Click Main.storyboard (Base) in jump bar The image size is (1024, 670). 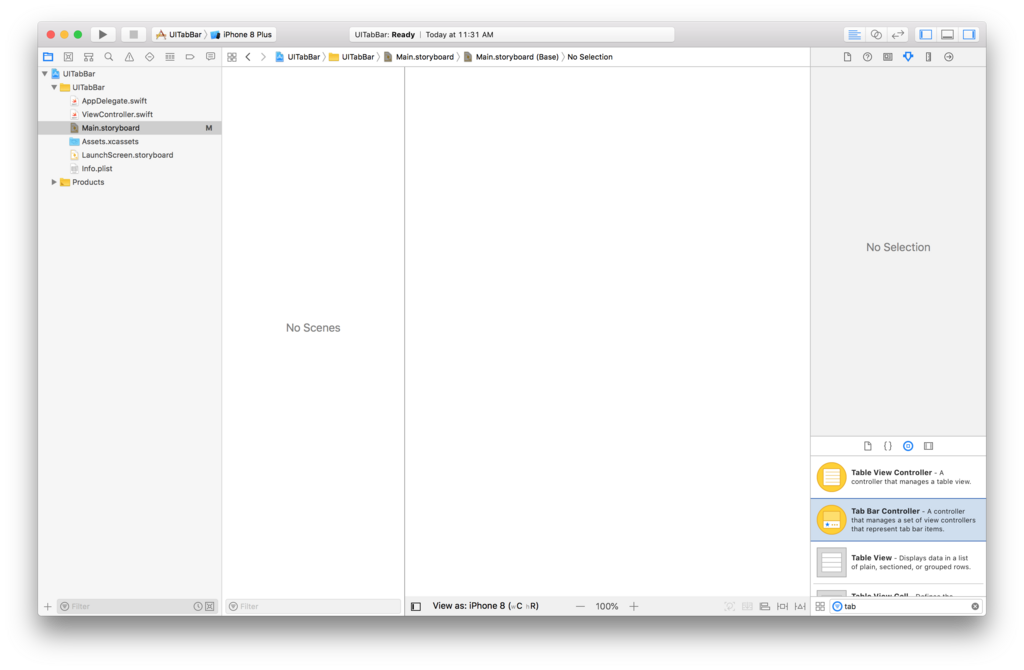(511, 57)
